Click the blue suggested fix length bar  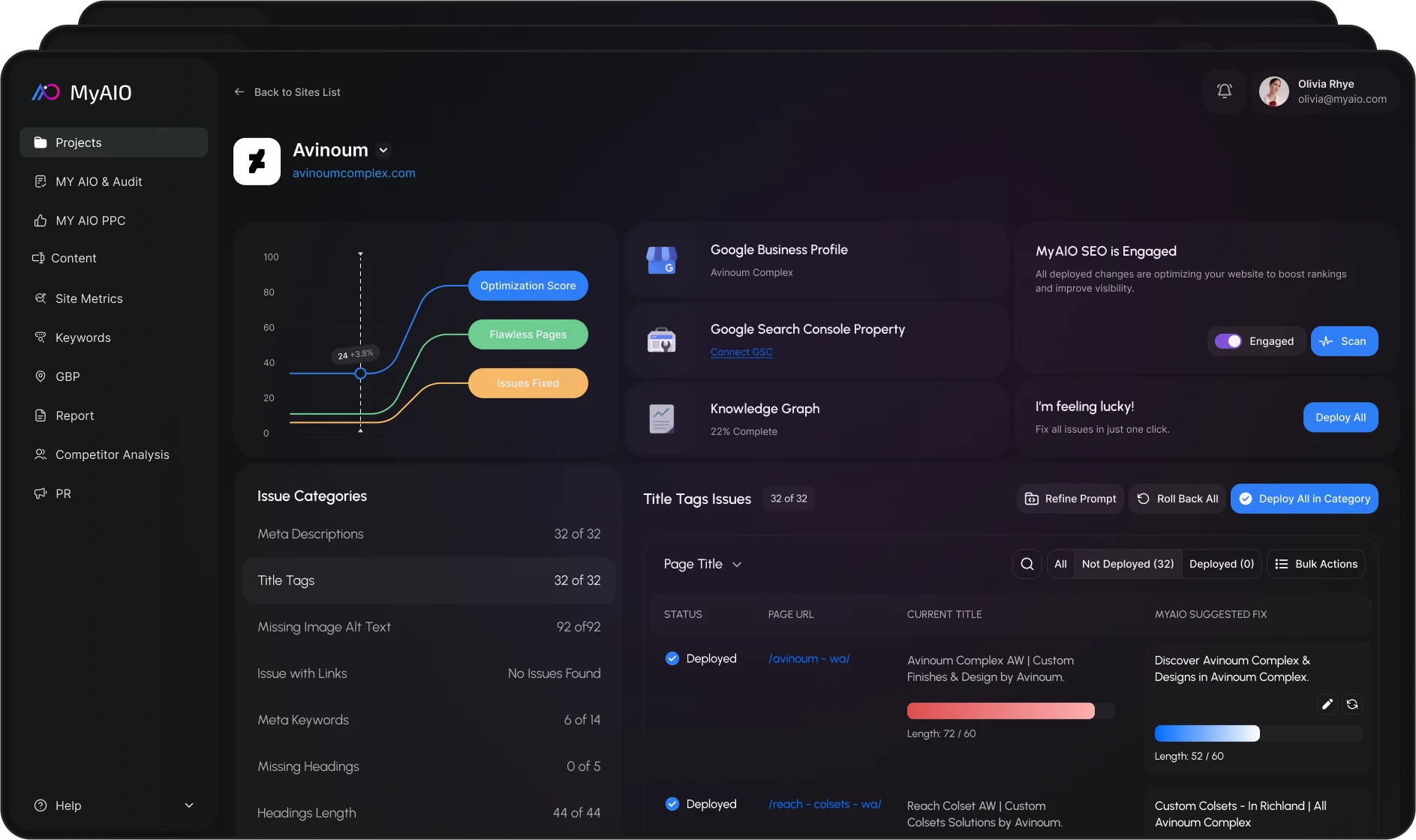point(1207,733)
